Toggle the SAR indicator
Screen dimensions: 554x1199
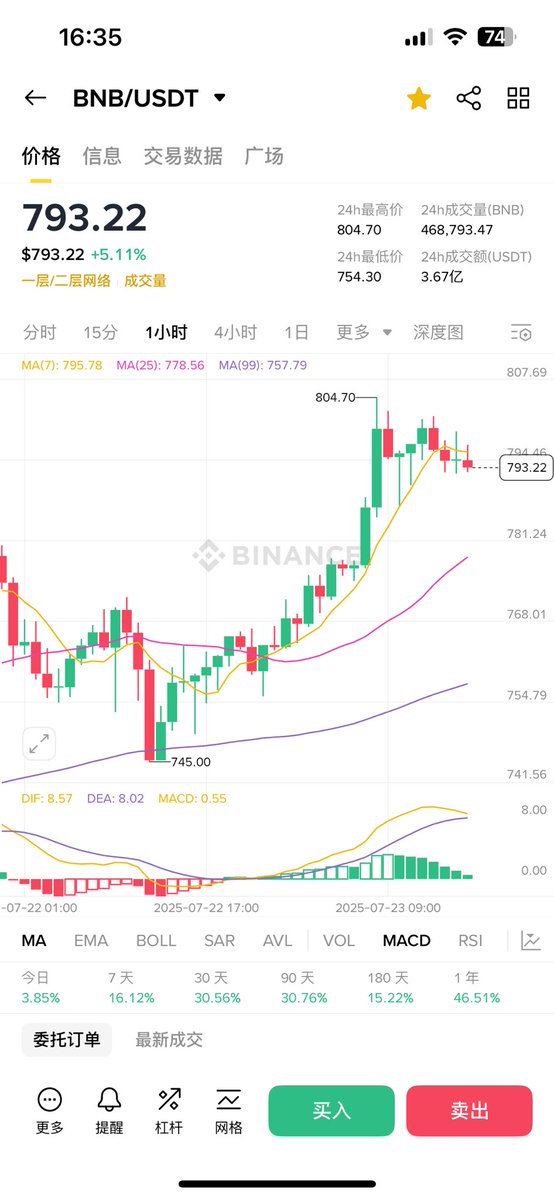[x=220, y=941]
